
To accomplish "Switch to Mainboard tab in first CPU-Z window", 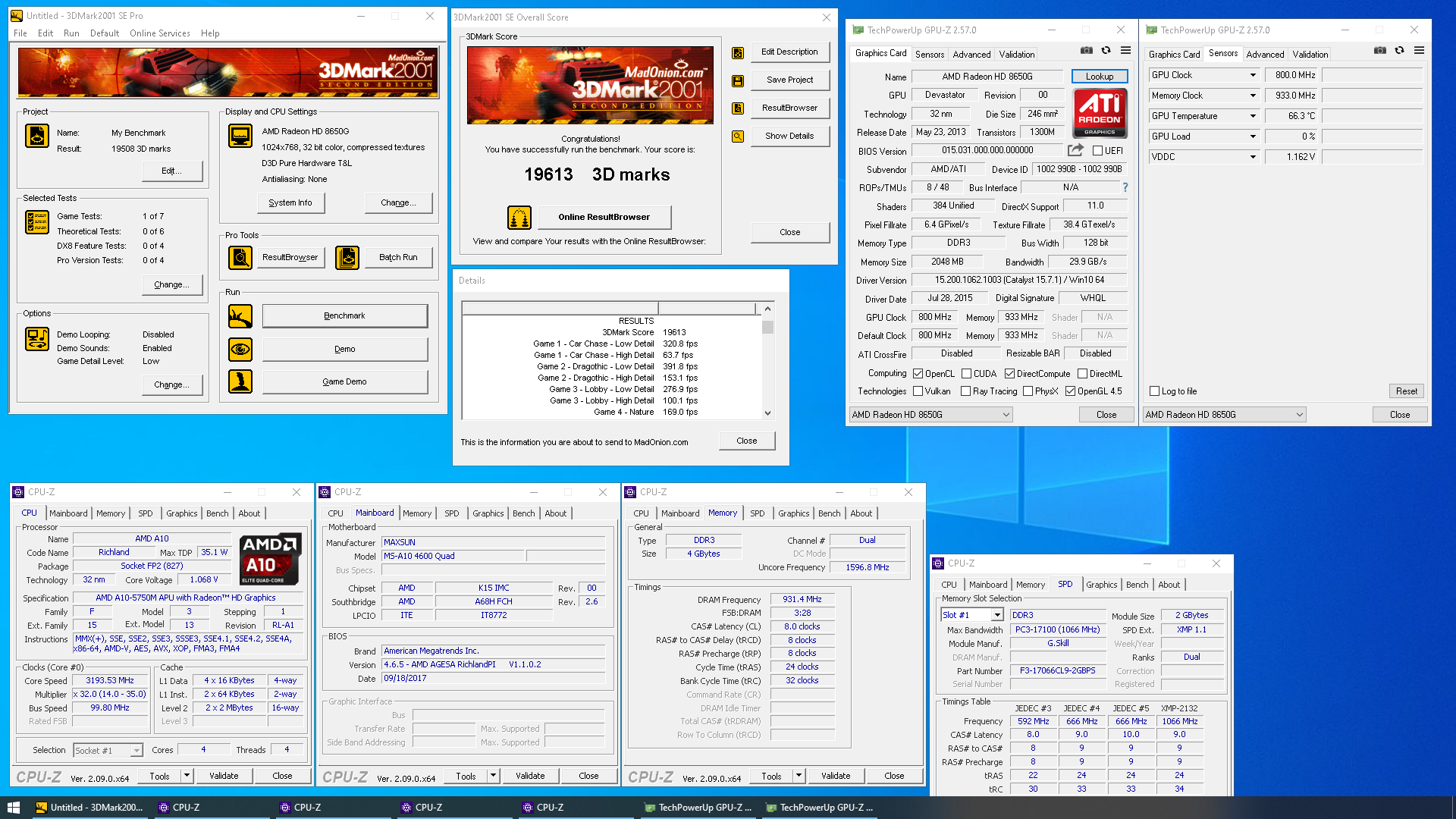I will click(68, 513).
